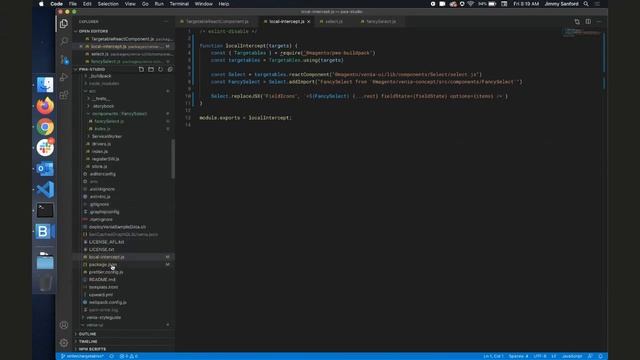Open Terminal from the Dock
The width and height of the screenshot is (640, 360).
[45, 211]
